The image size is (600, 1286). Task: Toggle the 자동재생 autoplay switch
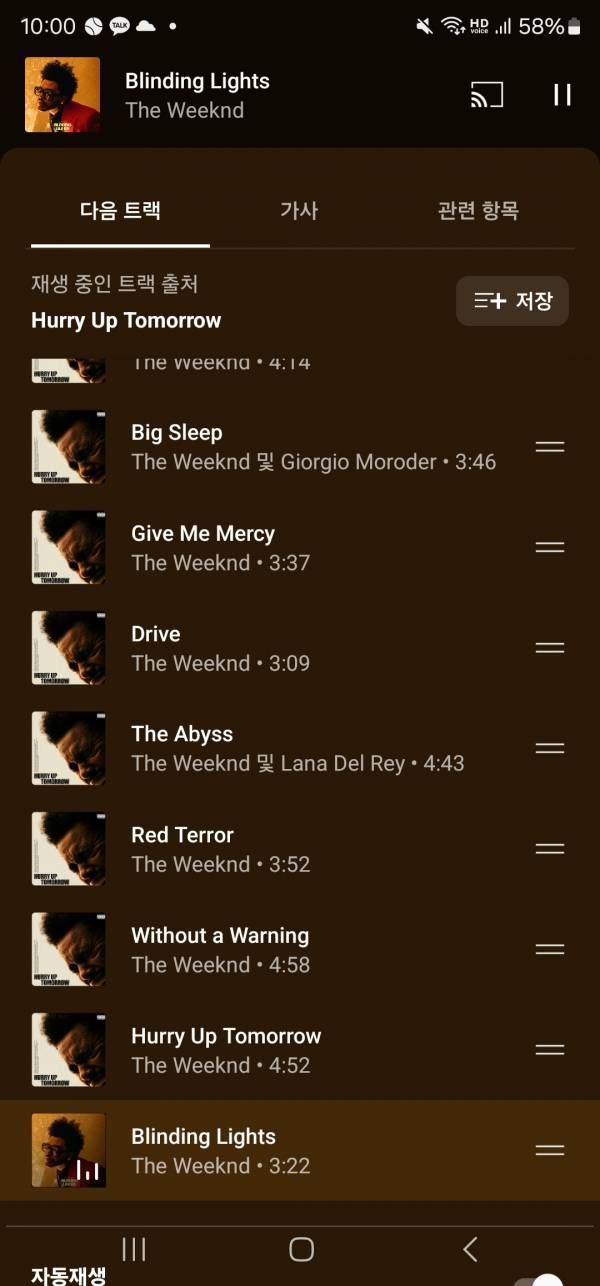539,1279
